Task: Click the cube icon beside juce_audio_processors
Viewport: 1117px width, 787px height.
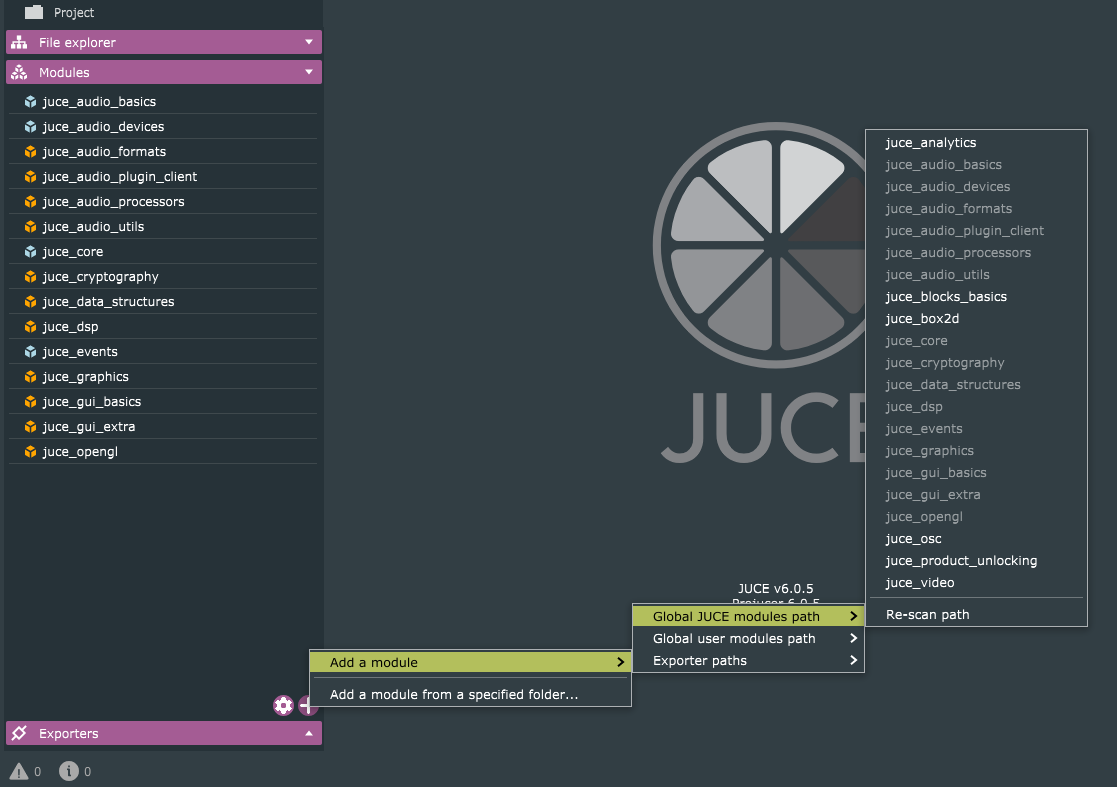Action: tap(30, 202)
